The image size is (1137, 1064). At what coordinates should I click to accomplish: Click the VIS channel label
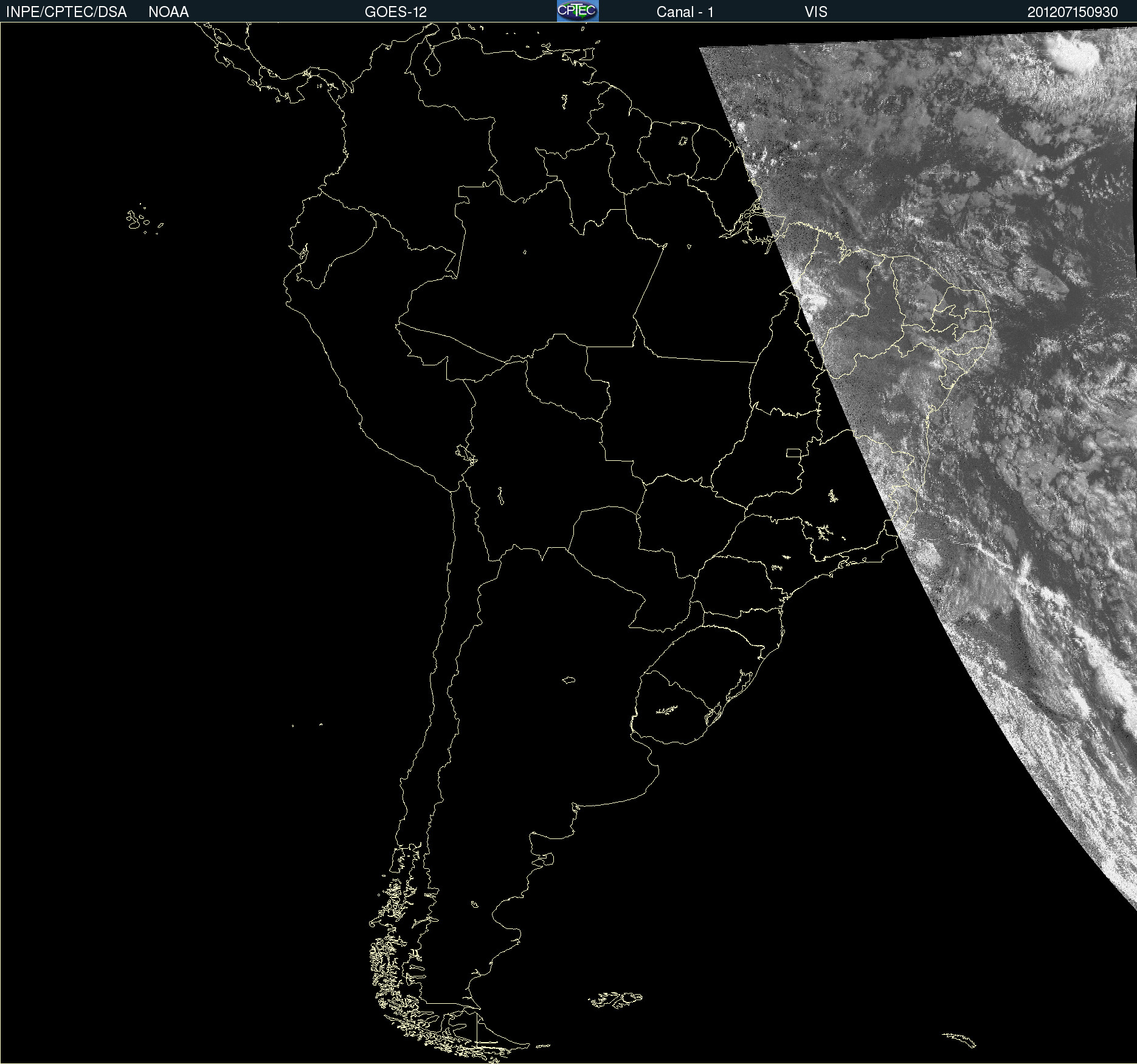pyautogui.click(x=816, y=12)
